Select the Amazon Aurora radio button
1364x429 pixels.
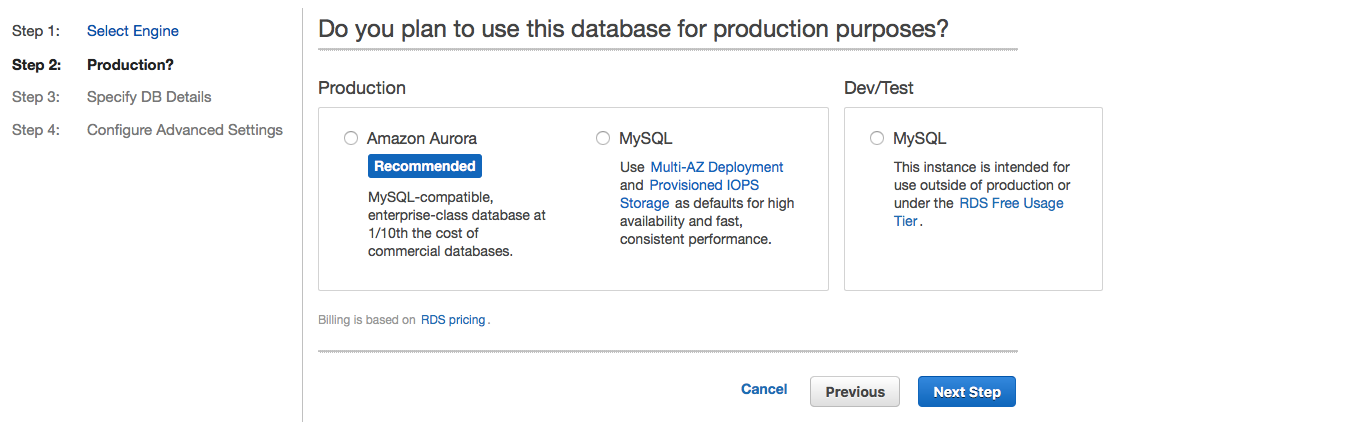click(350, 138)
